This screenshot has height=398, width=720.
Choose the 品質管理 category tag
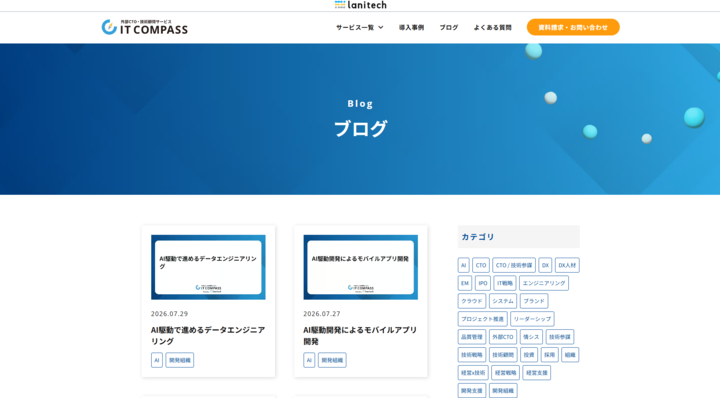[x=472, y=336]
